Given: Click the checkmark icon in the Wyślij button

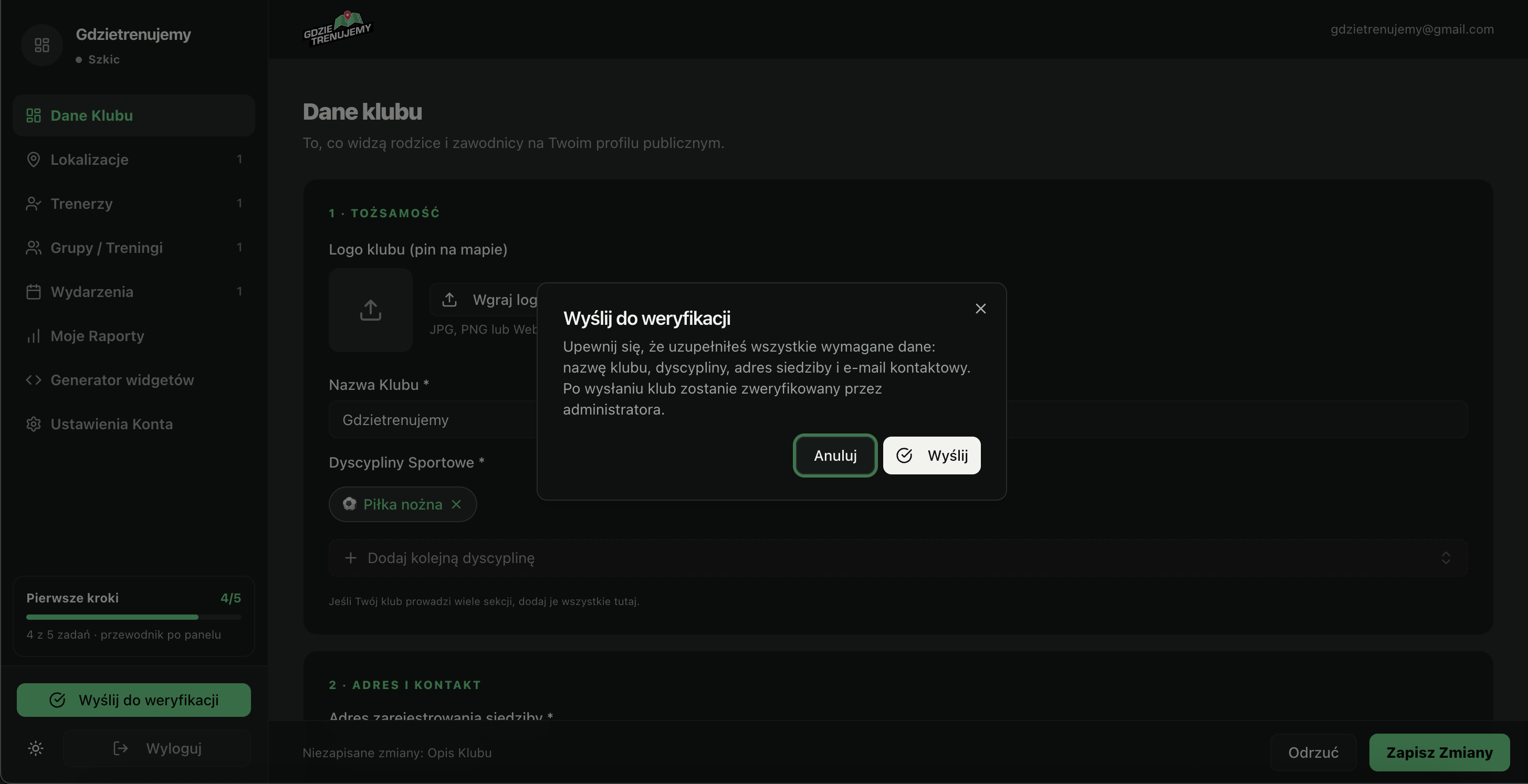Looking at the screenshot, I should pos(904,455).
